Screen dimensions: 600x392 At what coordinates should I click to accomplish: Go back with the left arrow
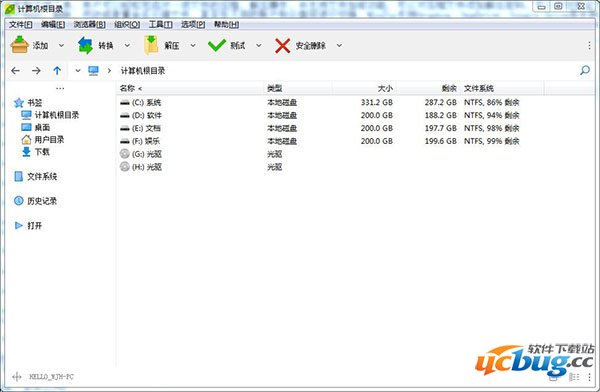[x=16, y=70]
